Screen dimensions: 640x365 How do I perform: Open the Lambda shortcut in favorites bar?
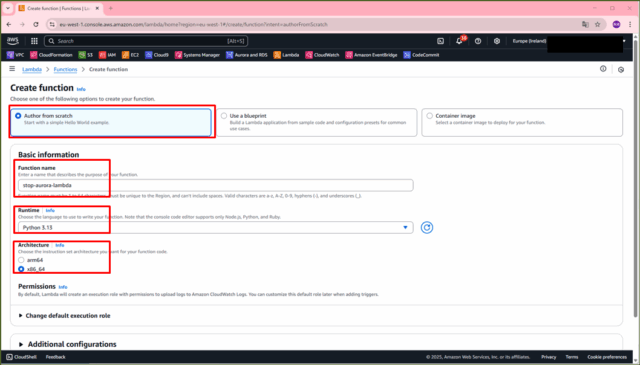[287, 55]
